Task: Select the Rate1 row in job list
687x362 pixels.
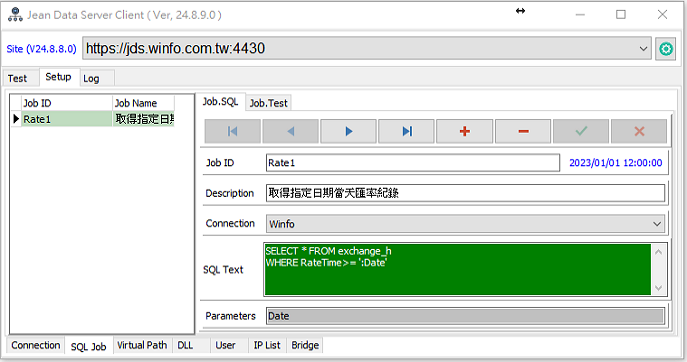Action: click(x=92, y=119)
